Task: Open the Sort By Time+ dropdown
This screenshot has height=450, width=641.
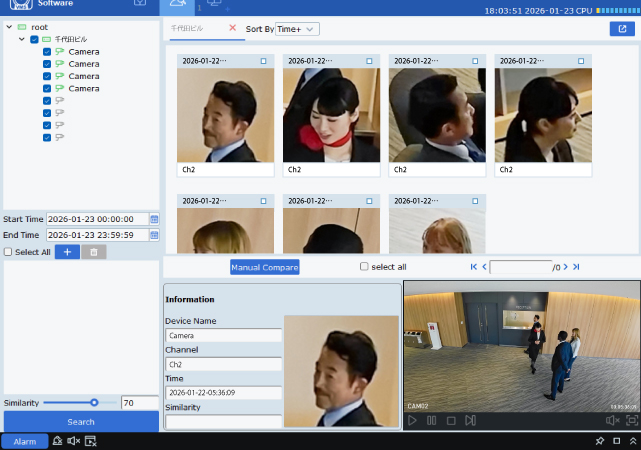Action: coord(297,29)
